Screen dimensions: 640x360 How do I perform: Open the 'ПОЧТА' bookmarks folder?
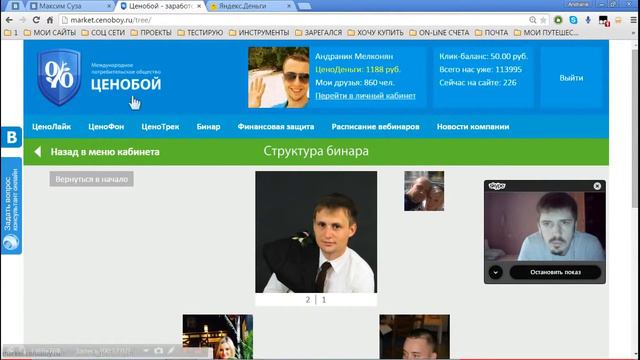coord(491,33)
